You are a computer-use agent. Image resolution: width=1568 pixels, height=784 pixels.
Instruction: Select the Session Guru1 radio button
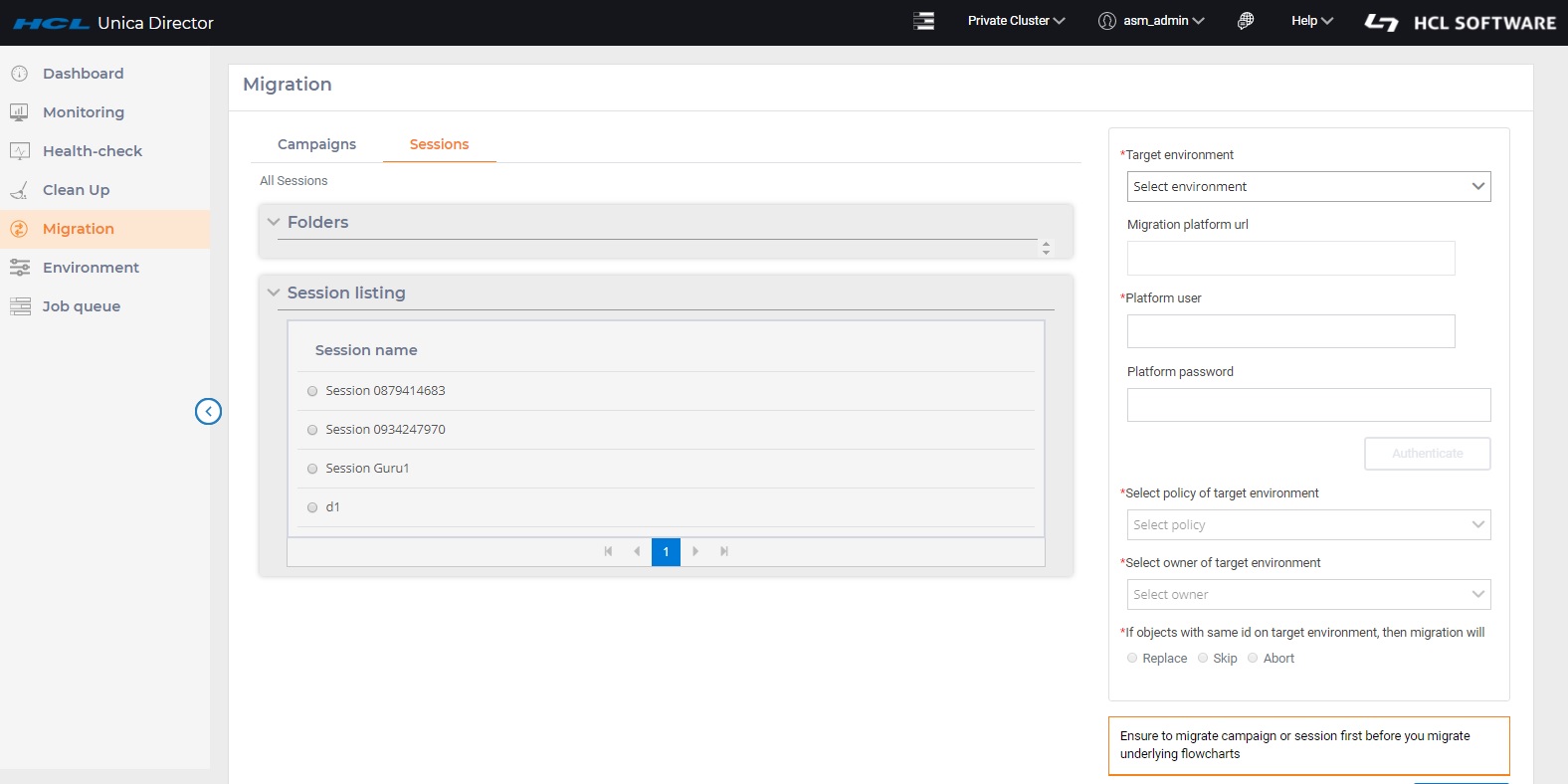click(312, 469)
